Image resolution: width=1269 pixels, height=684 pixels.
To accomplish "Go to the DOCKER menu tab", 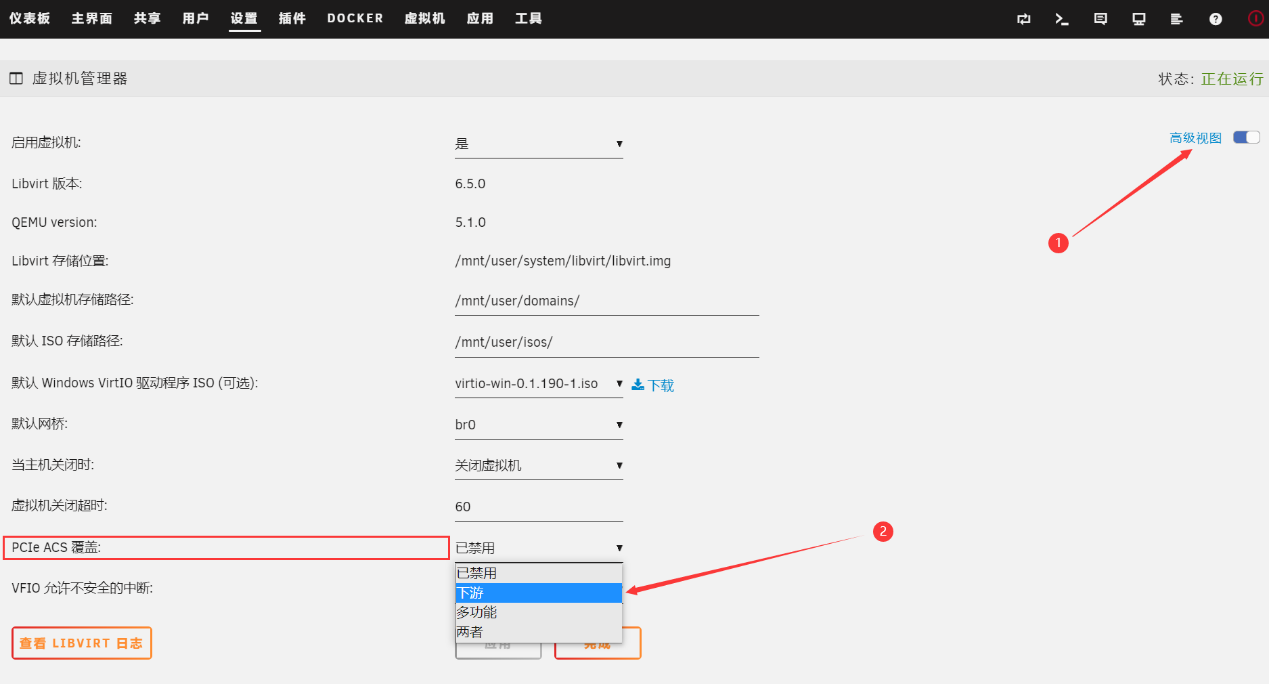I will 355,19.
